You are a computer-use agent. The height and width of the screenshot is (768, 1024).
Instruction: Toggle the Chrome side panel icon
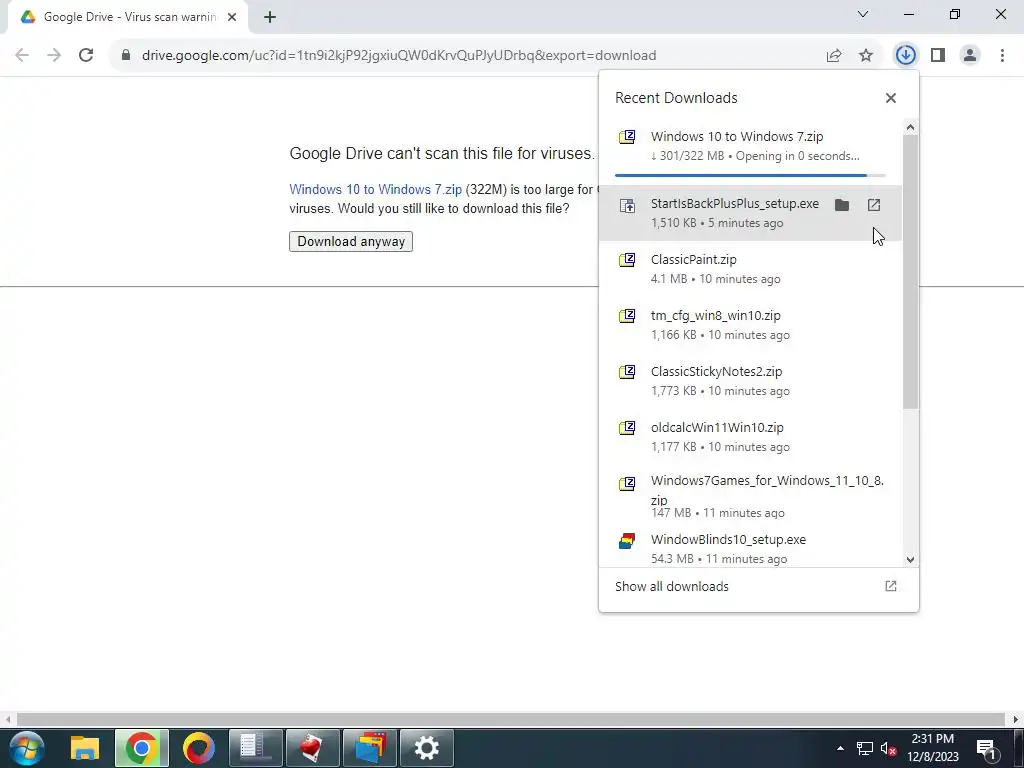[x=938, y=56]
